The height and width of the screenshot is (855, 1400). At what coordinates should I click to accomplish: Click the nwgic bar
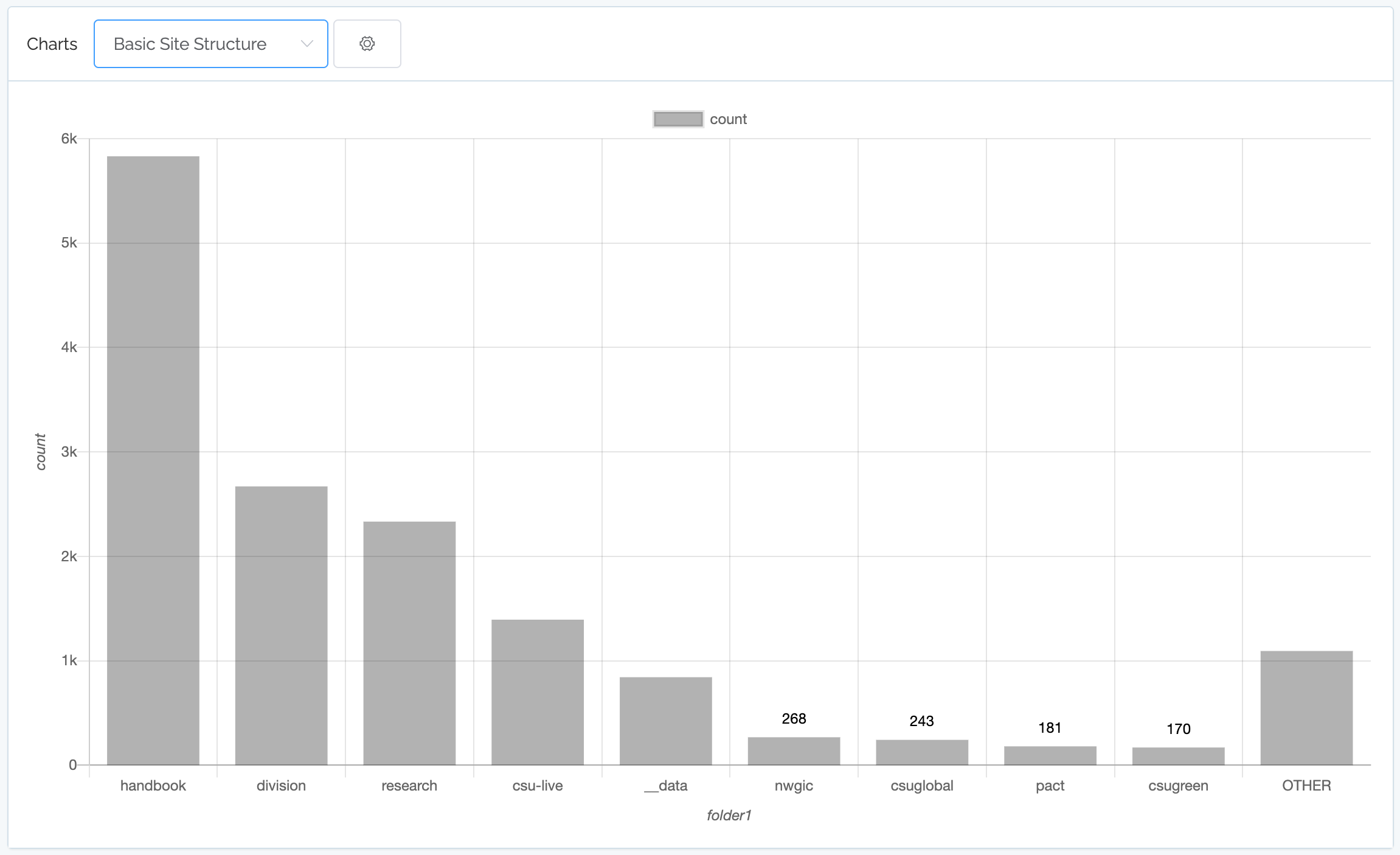794,751
